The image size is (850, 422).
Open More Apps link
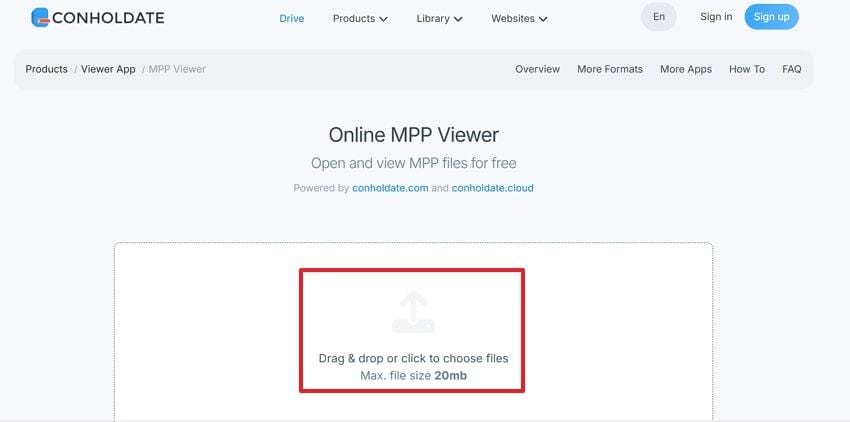(686, 69)
